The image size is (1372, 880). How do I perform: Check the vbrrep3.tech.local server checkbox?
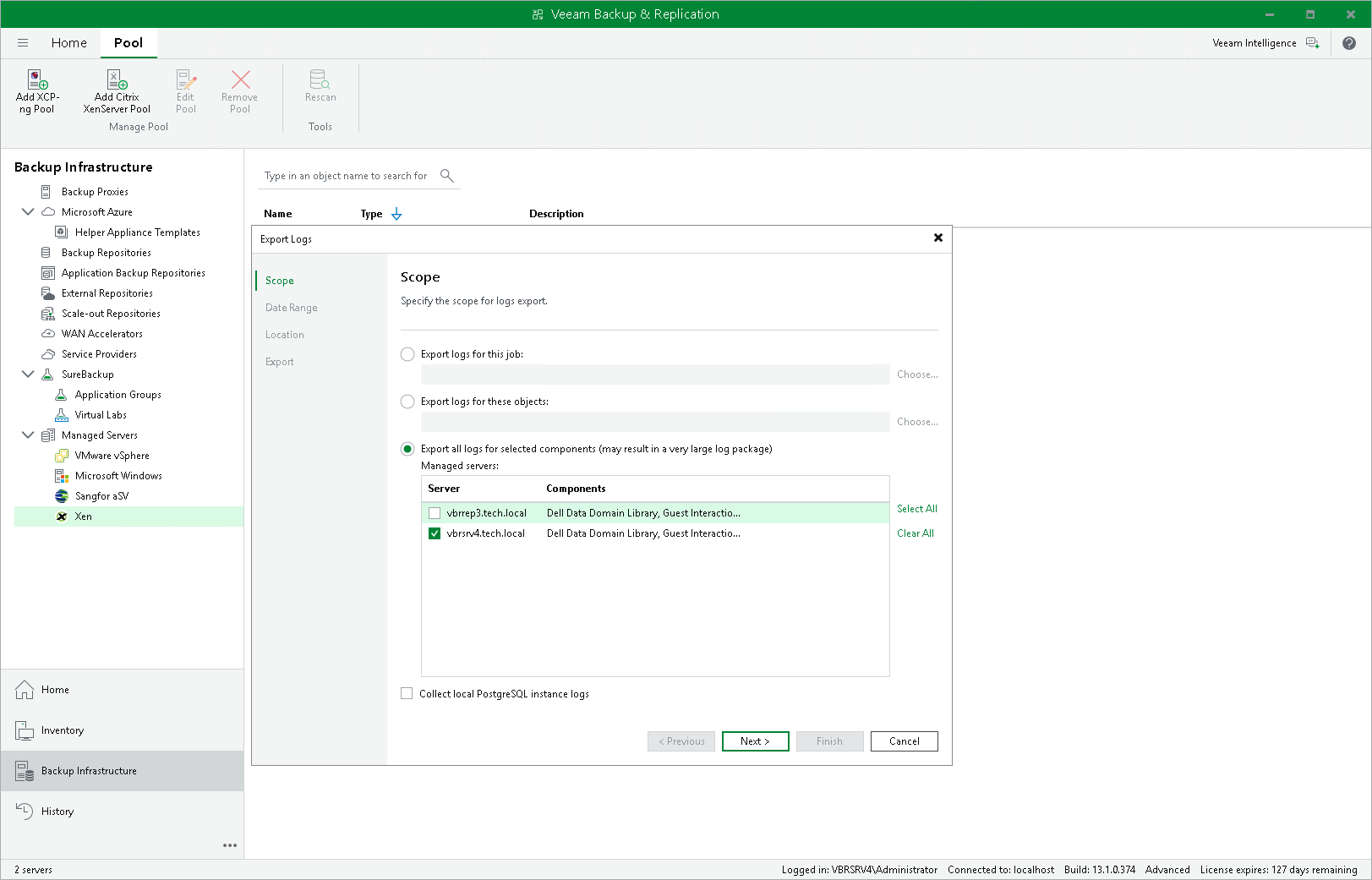click(x=435, y=513)
